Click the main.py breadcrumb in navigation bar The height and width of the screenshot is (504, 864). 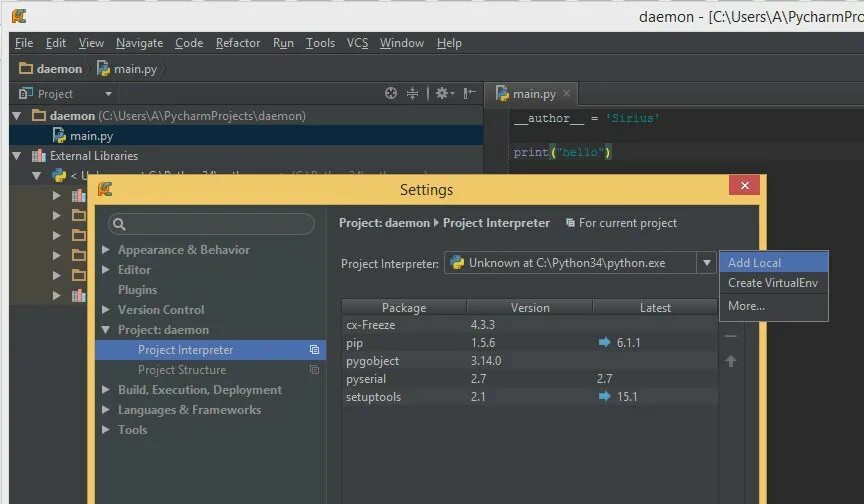pos(127,69)
